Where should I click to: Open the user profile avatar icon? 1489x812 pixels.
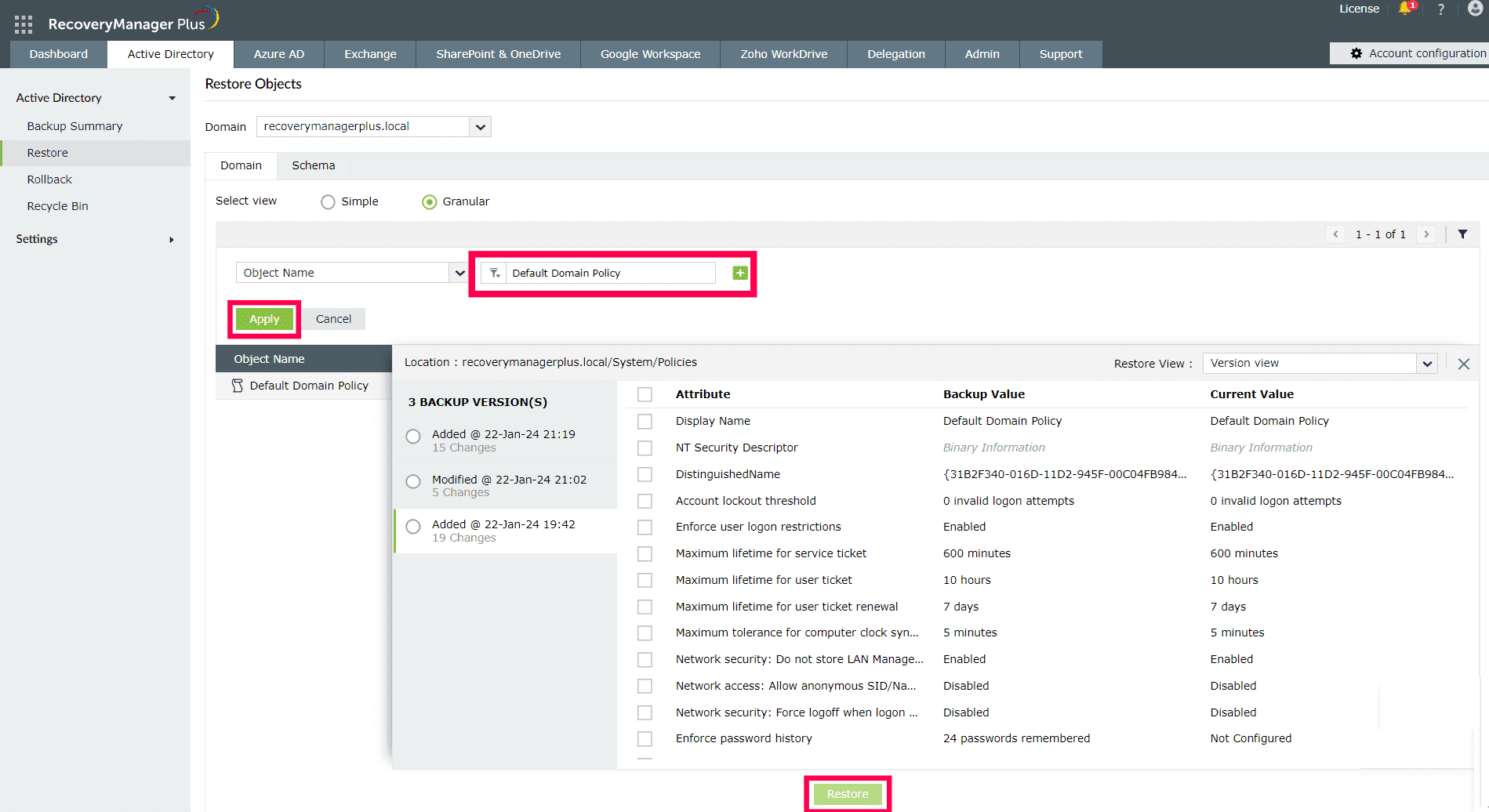click(1475, 9)
